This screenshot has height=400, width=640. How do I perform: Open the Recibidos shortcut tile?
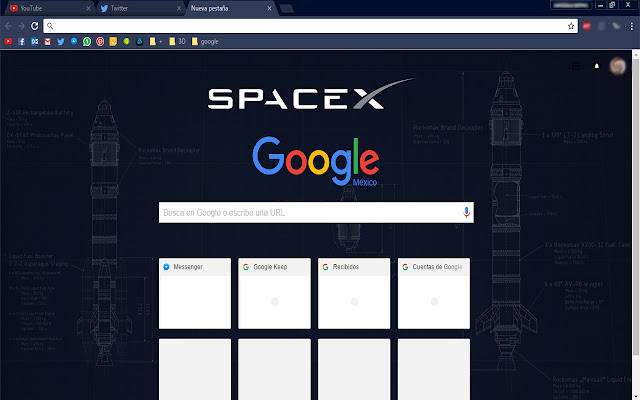(x=354, y=293)
